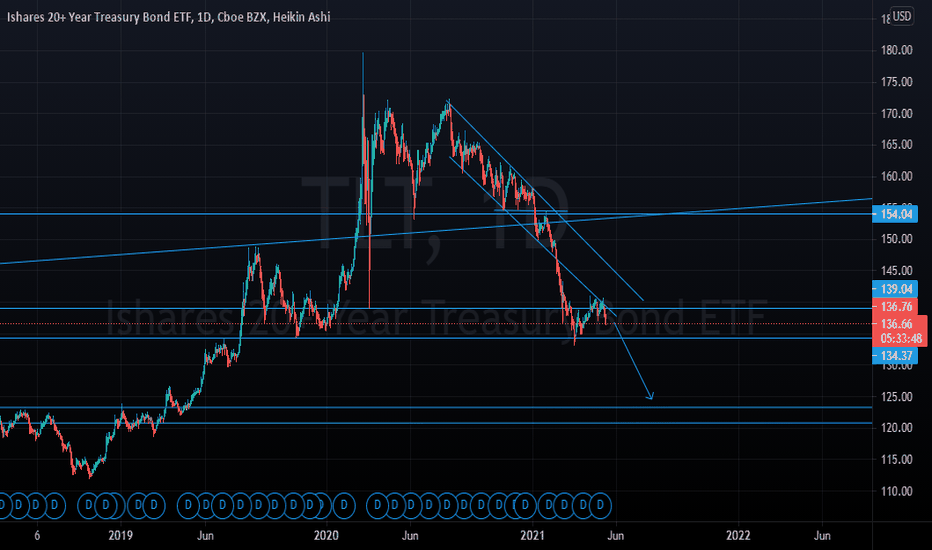Click the 2019 label on time axis
Image resolution: width=932 pixels, height=550 pixels.
click(120, 536)
